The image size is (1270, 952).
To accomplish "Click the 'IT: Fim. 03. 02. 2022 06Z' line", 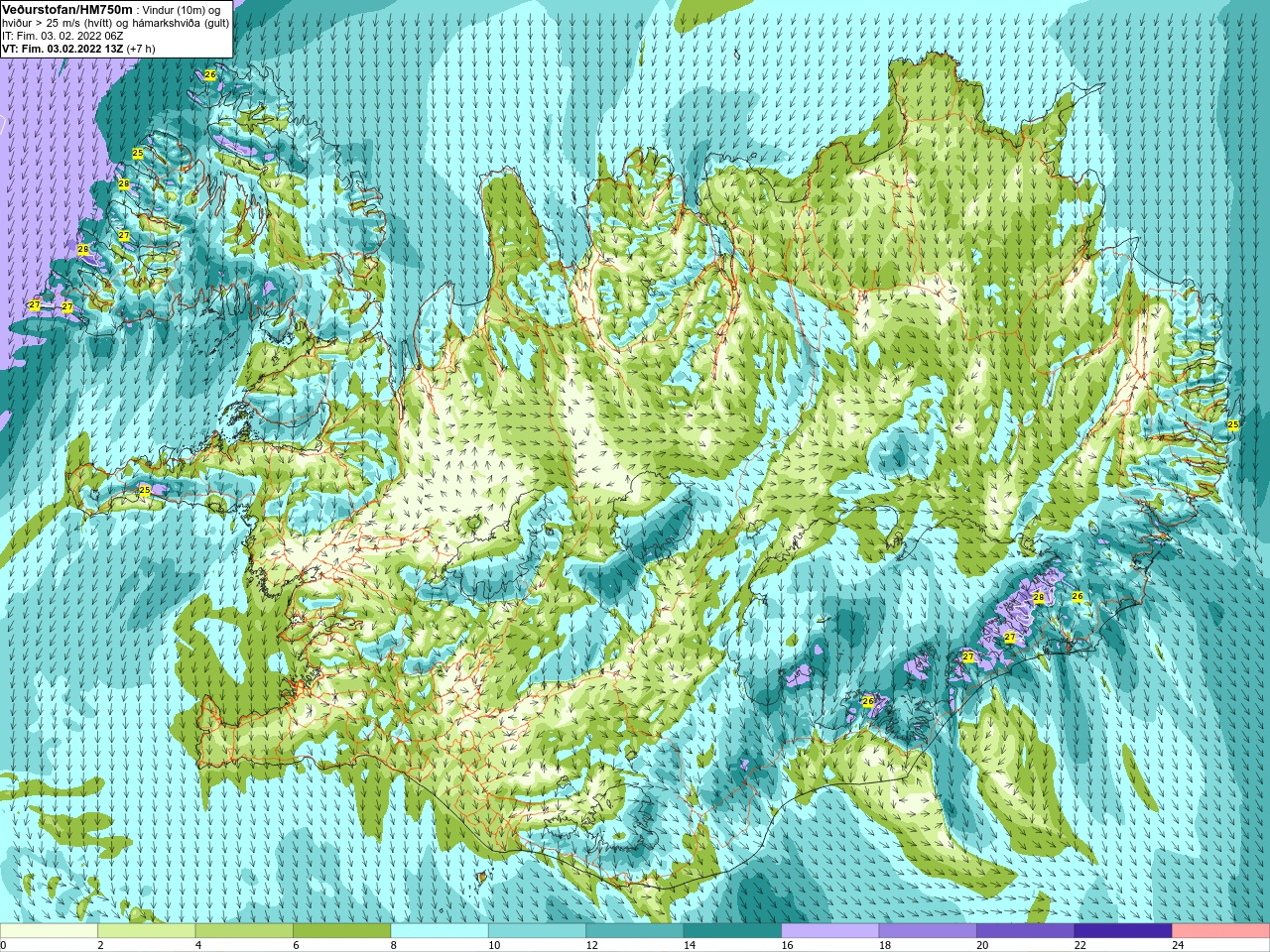I will point(63,36).
